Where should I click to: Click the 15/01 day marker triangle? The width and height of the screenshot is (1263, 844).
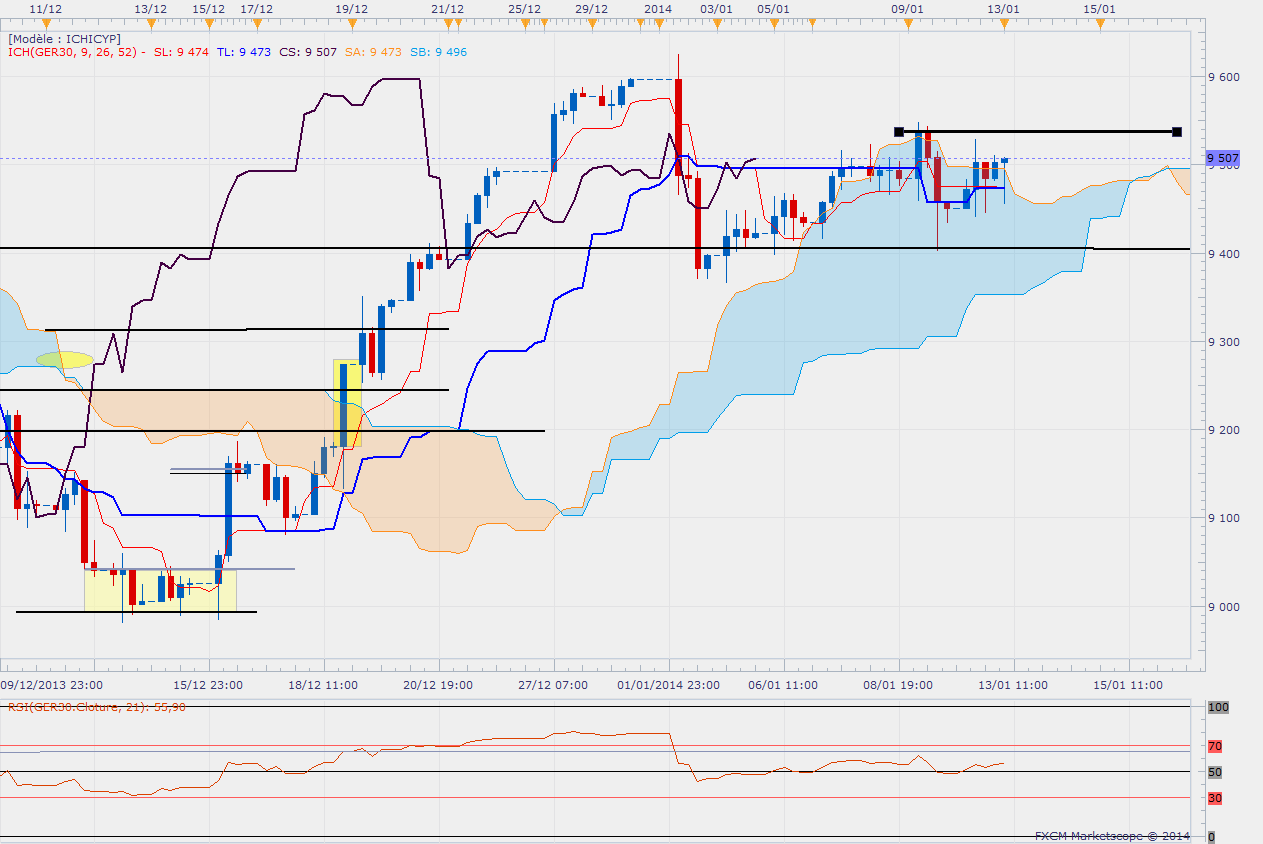tap(1099, 23)
